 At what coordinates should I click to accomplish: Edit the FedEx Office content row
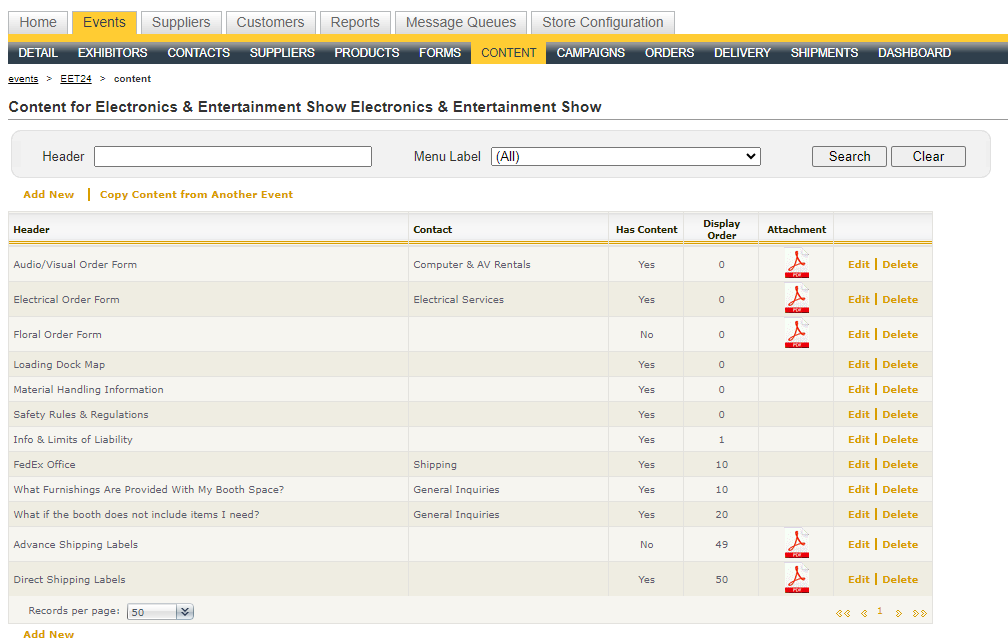coord(858,465)
